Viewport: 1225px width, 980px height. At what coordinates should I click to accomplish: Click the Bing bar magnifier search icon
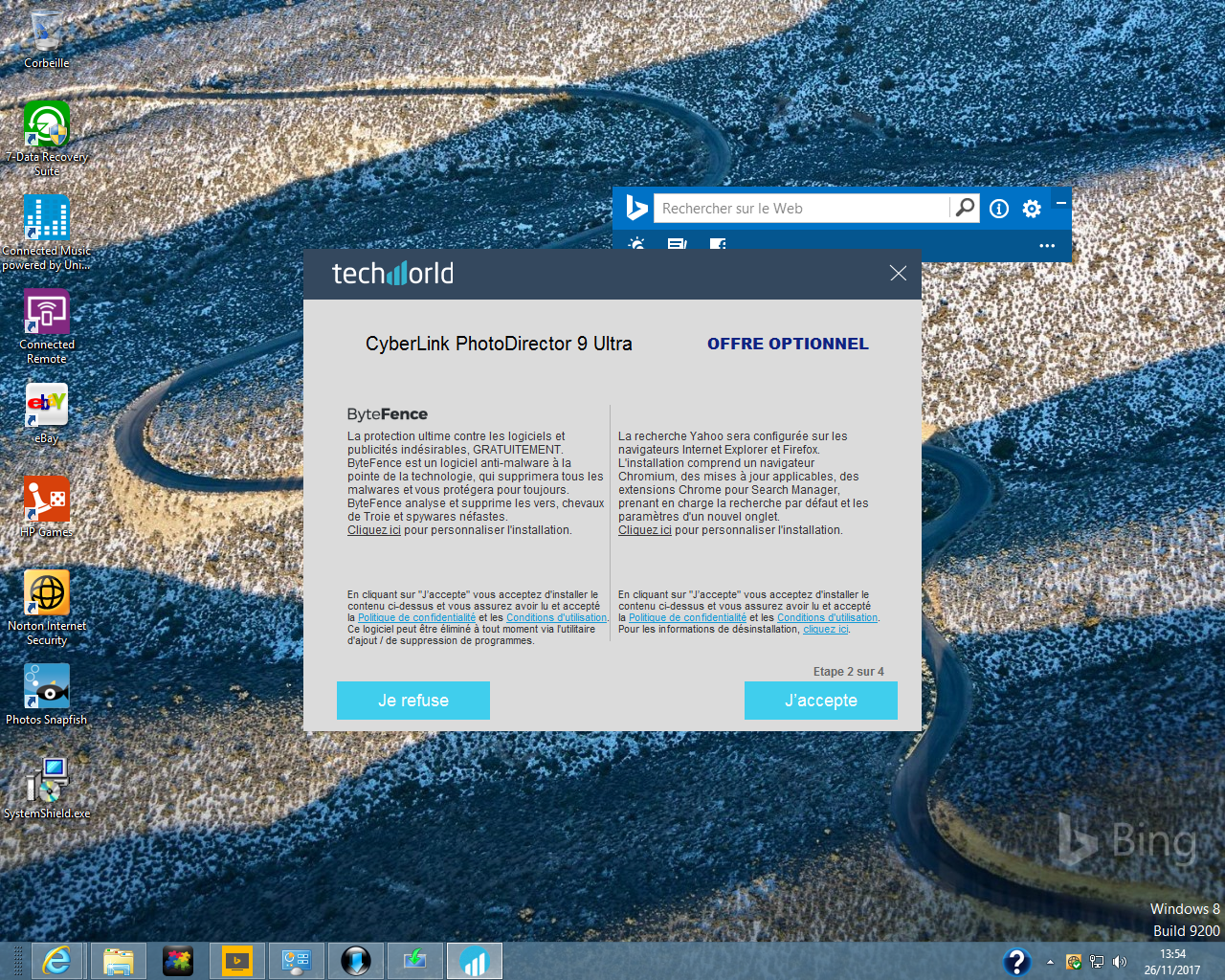(x=965, y=208)
